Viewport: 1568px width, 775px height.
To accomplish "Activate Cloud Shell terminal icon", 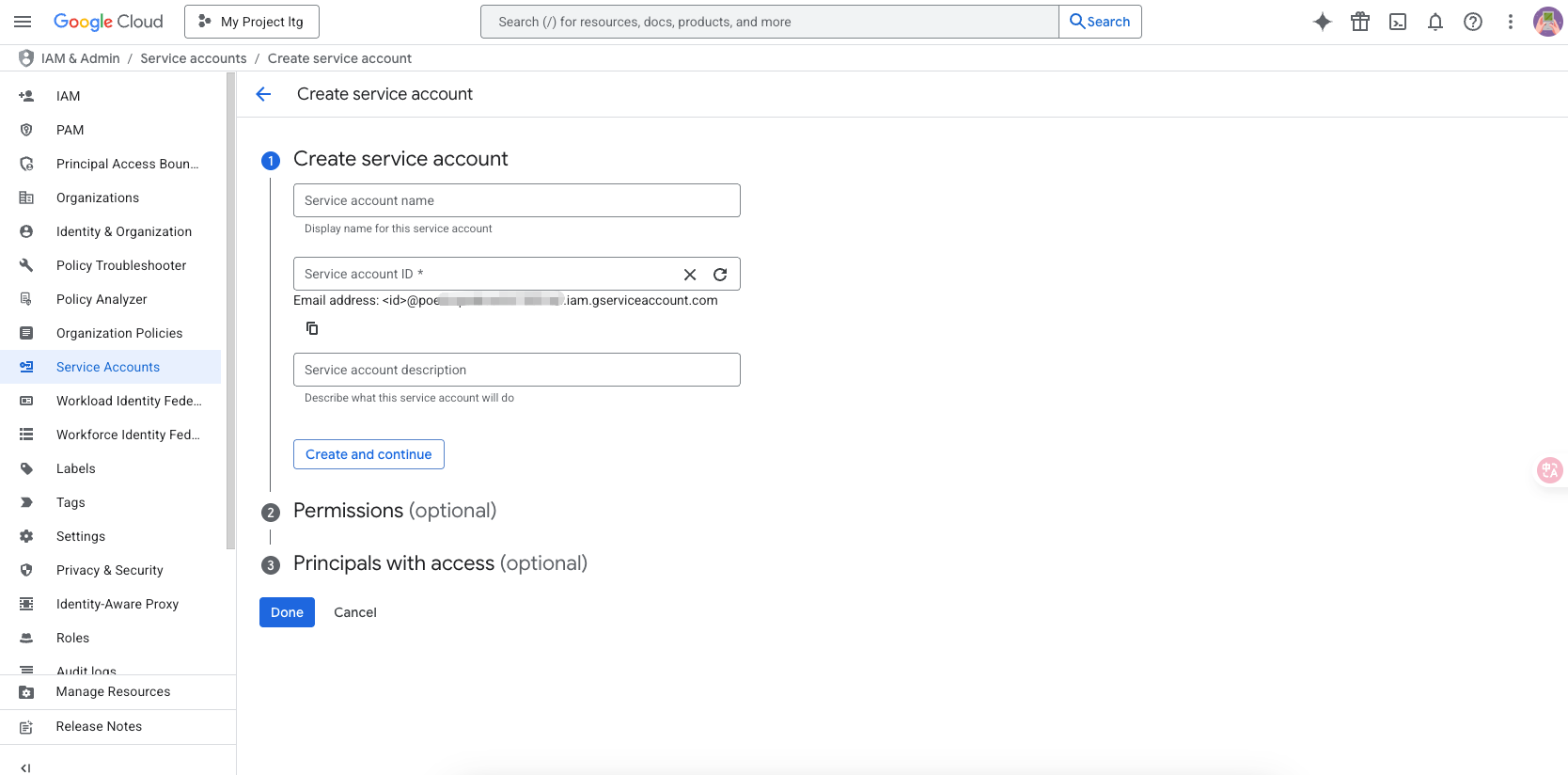I will (x=1397, y=22).
